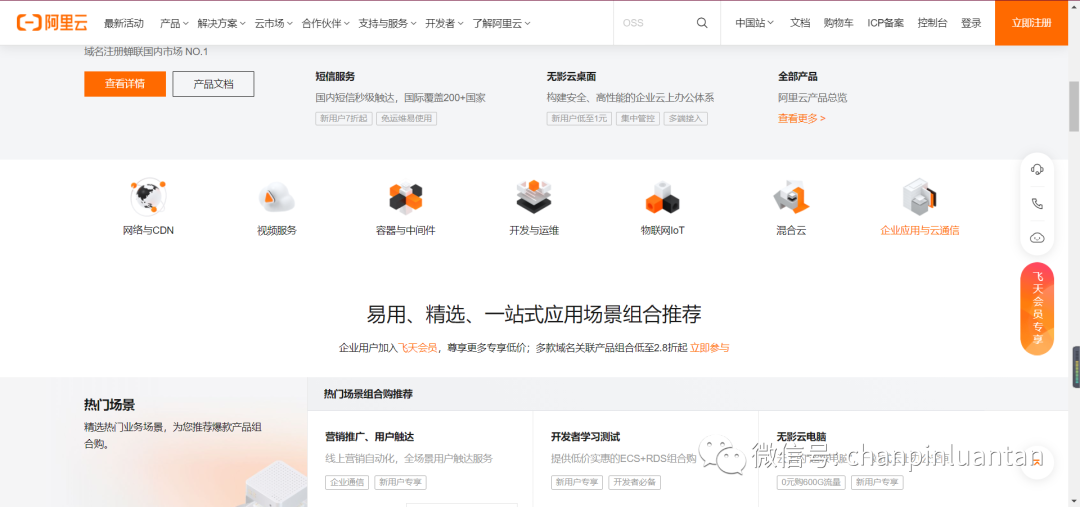Open the 物联网IoT category icon
Screen dimensions: 1080x507
(663, 197)
